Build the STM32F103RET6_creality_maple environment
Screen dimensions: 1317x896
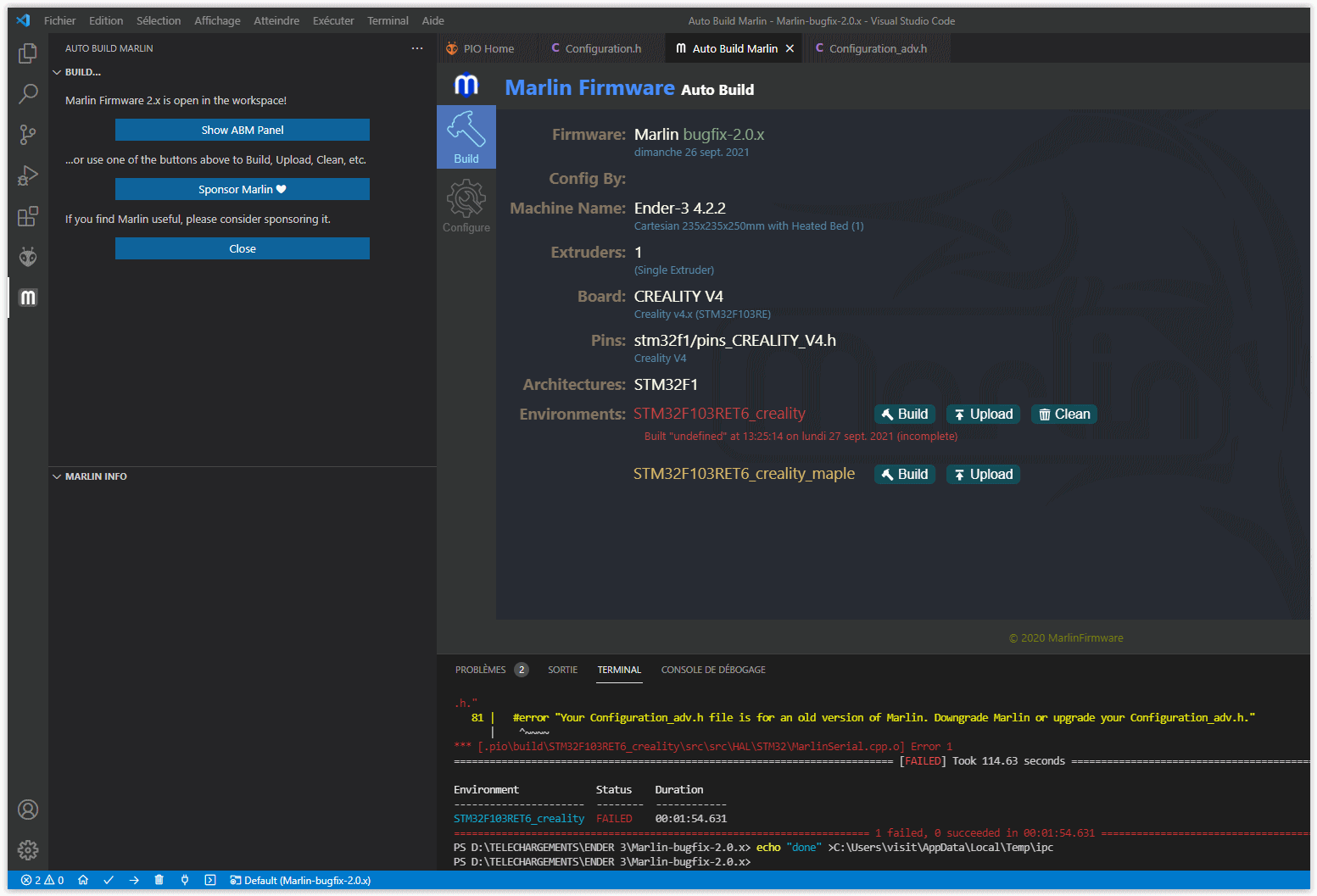(905, 474)
